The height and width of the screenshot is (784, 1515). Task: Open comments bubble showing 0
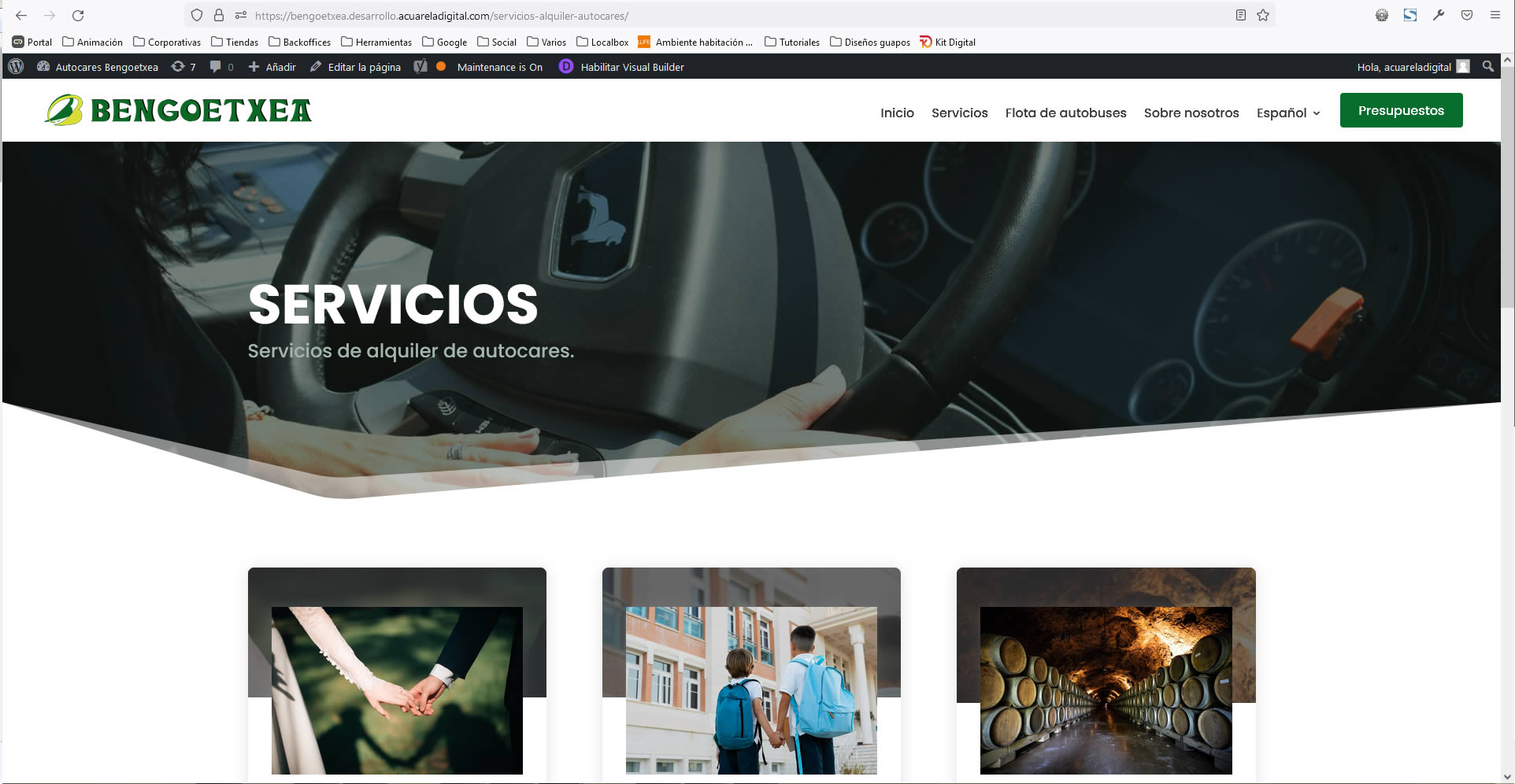(221, 67)
